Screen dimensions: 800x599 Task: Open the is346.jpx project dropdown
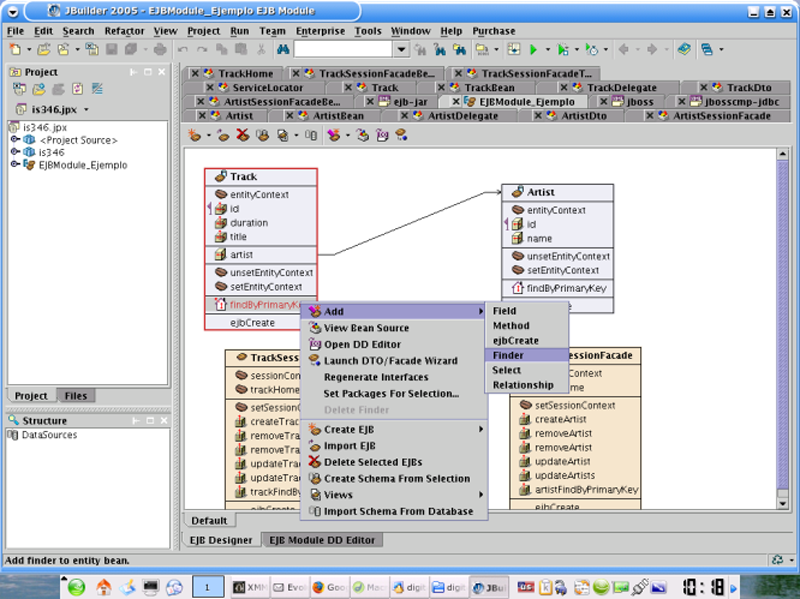pyautogui.click(x=86, y=109)
